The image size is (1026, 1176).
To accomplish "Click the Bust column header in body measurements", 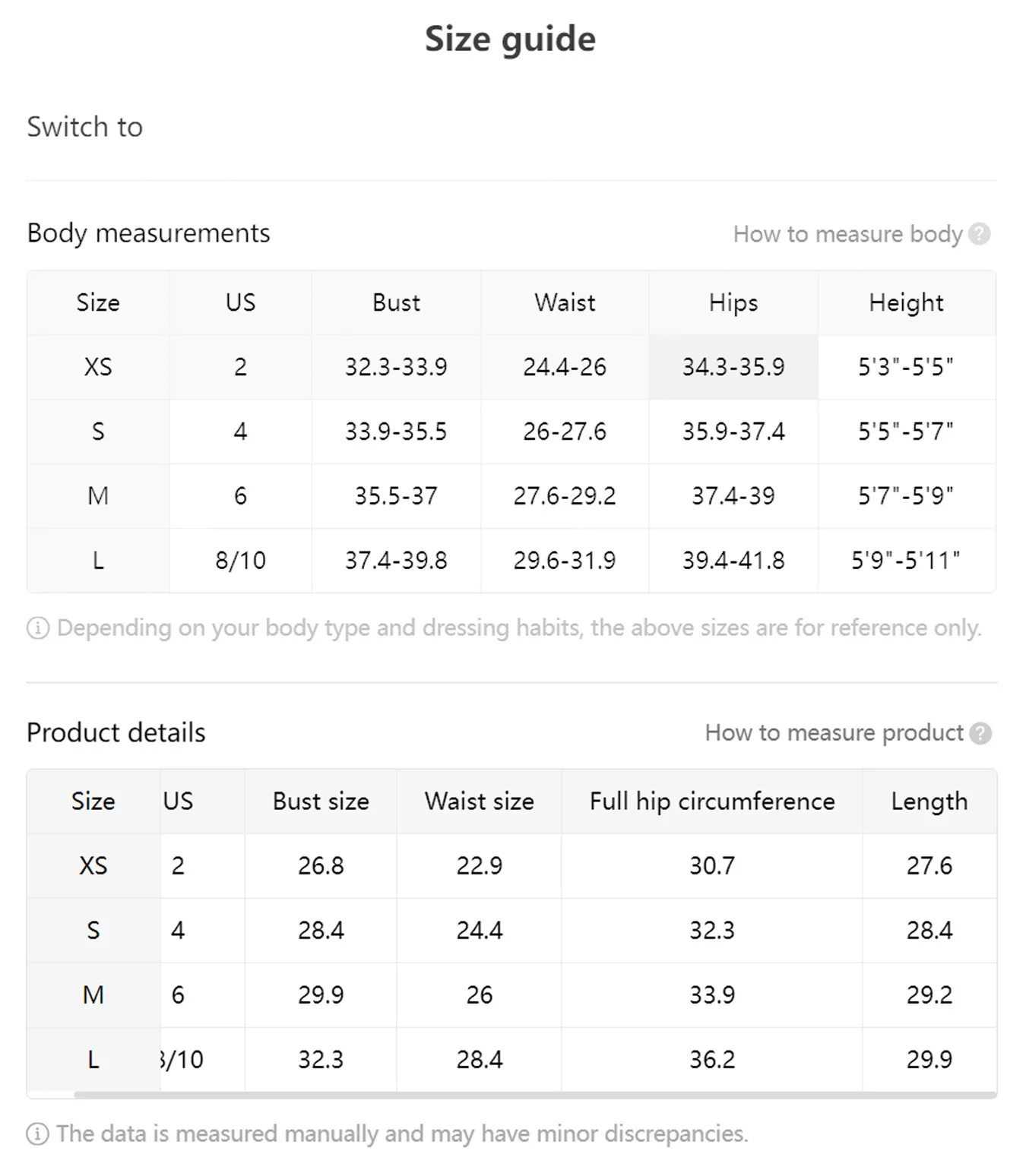I will pyautogui.click(x=396, y=302).
